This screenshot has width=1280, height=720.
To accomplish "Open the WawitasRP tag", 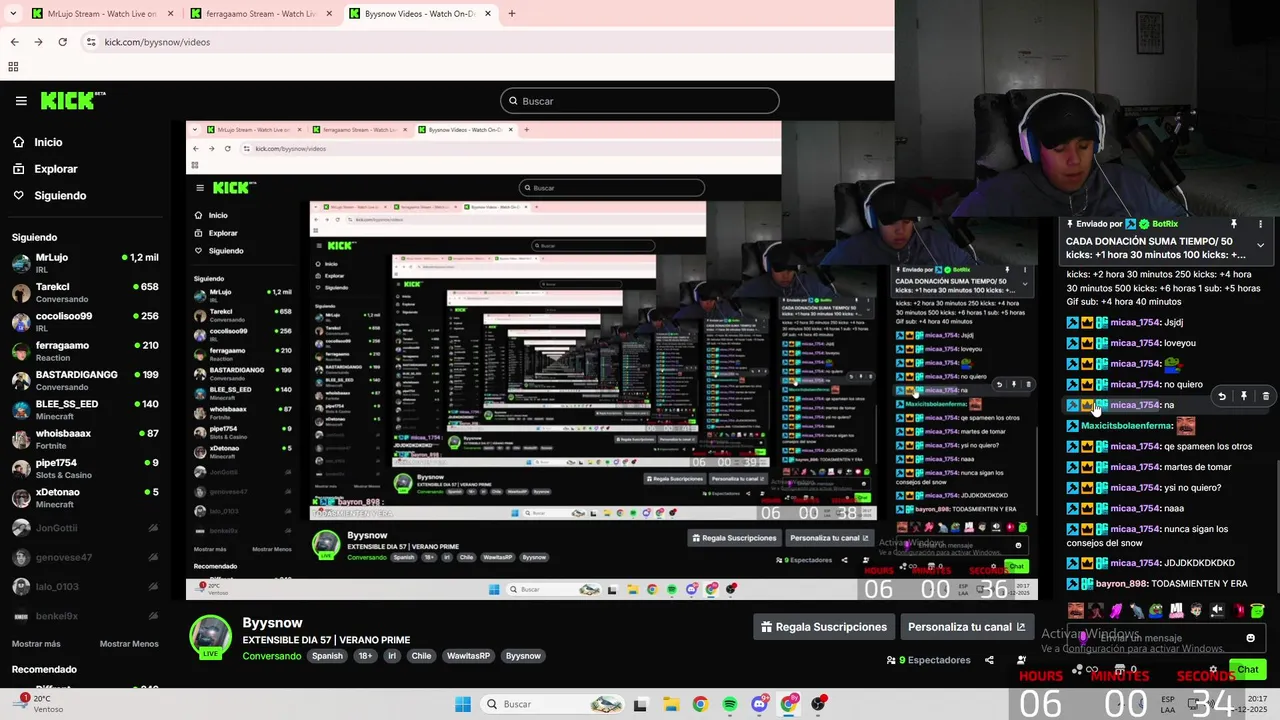I will [x=468, y=656].
